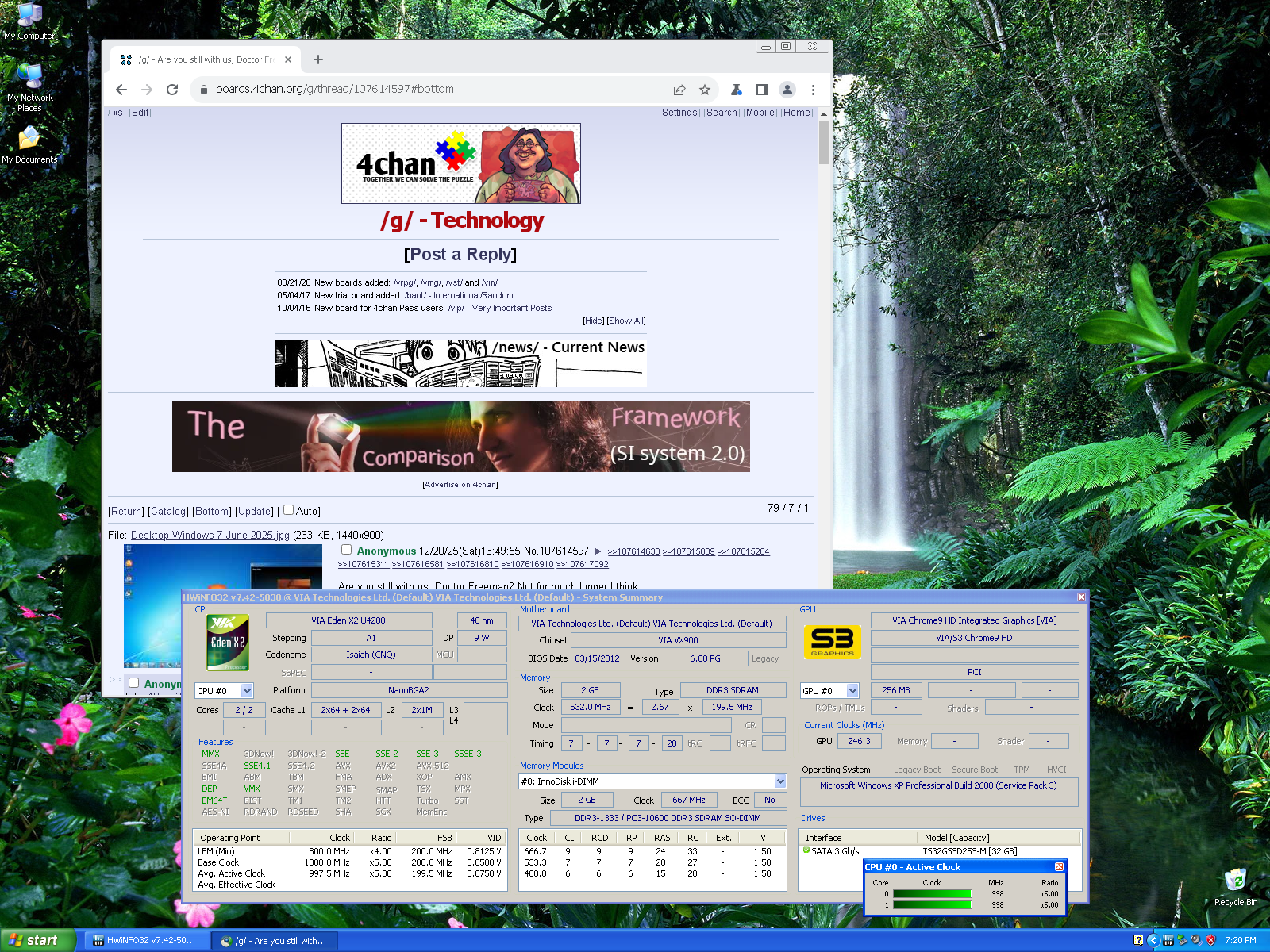Click the HWiNFO tray icon
The image size is (1270, 952).
tap(1168, 941)
